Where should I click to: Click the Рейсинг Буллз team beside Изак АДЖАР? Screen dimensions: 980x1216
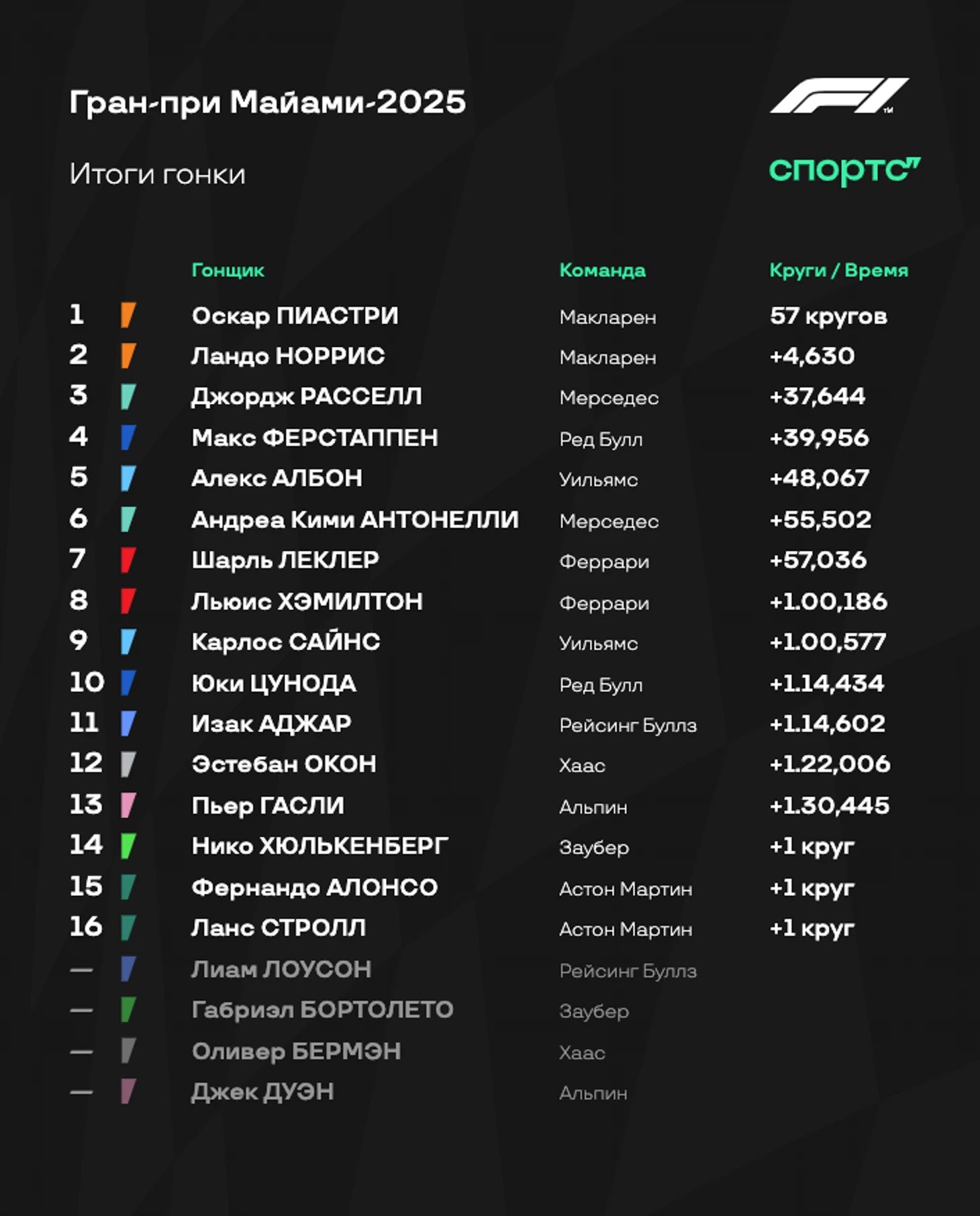coord(628,725)
